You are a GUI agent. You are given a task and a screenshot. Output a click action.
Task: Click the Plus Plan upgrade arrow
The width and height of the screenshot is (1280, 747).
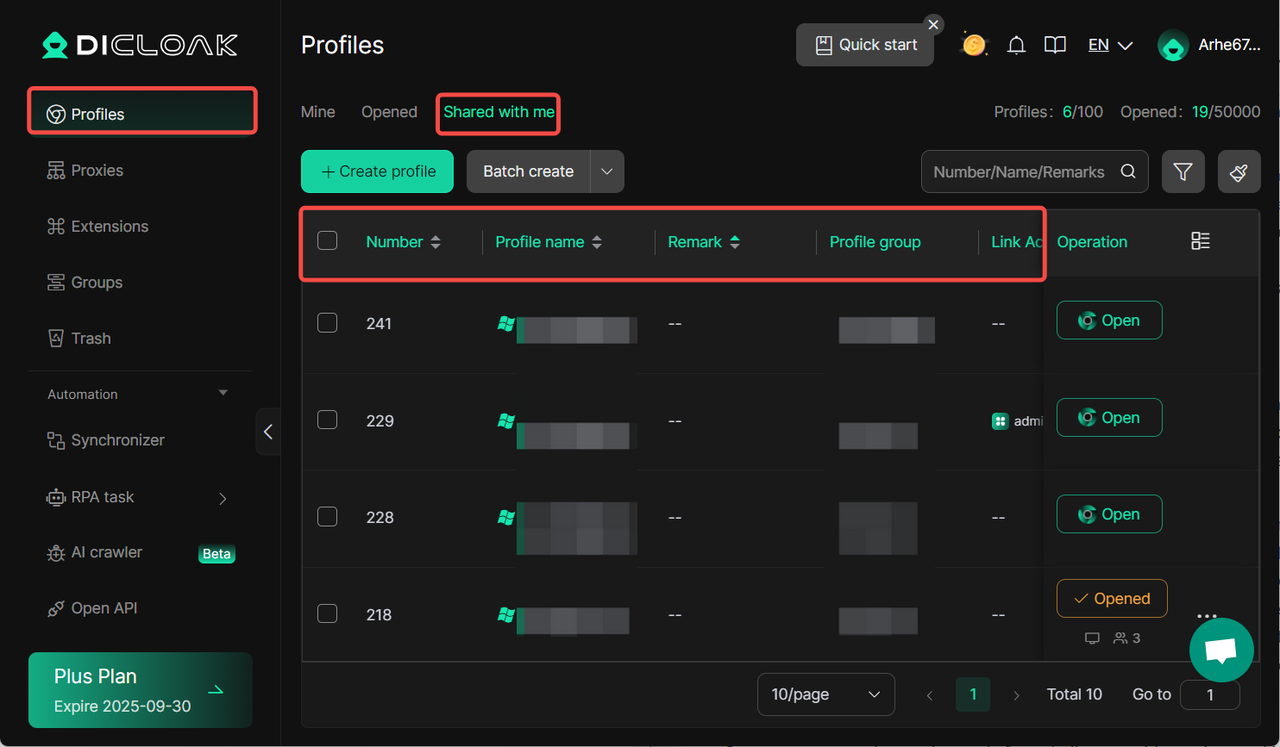coord(215,690)
